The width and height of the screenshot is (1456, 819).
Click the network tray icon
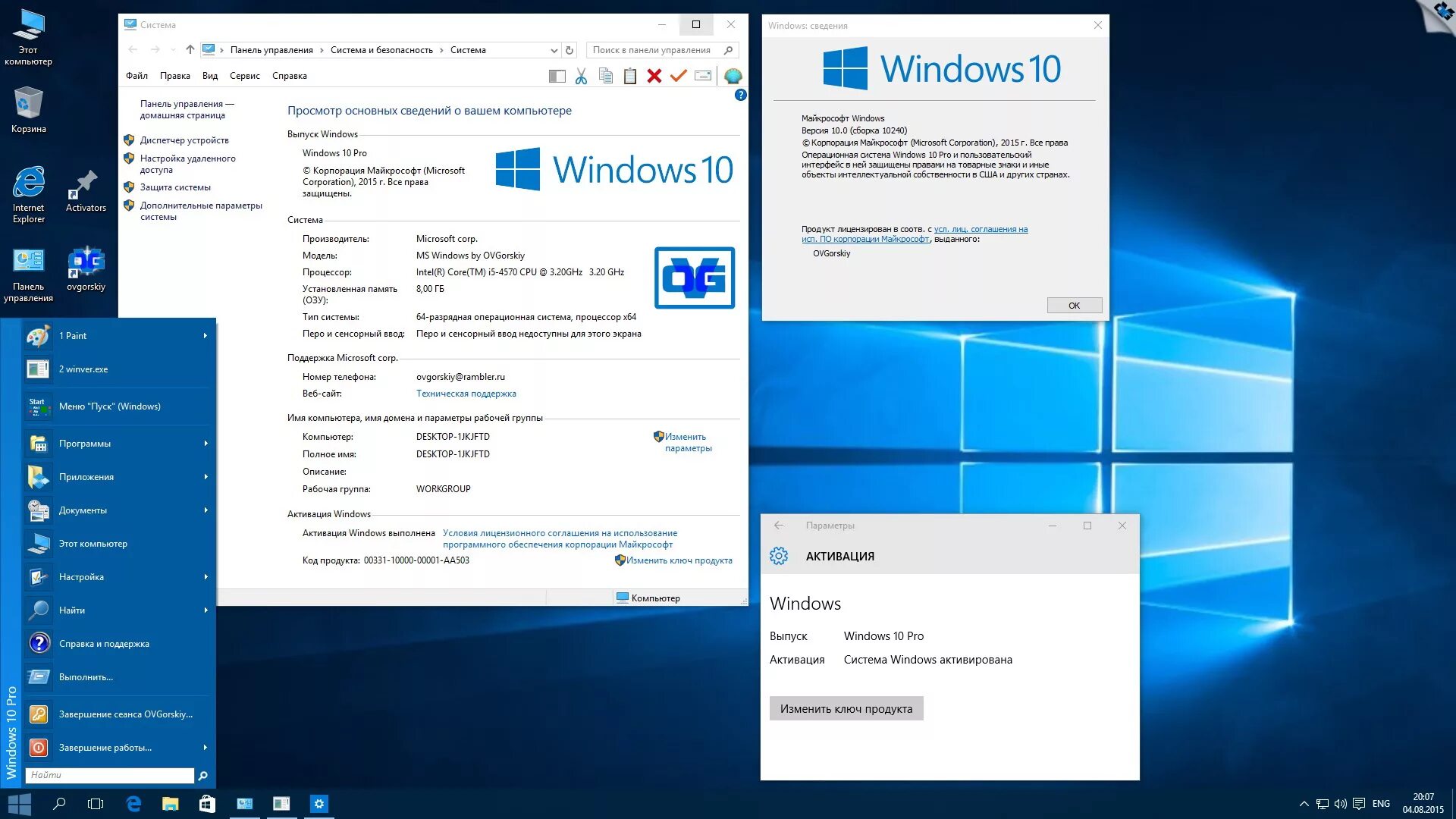click(x=1323, y=804)
